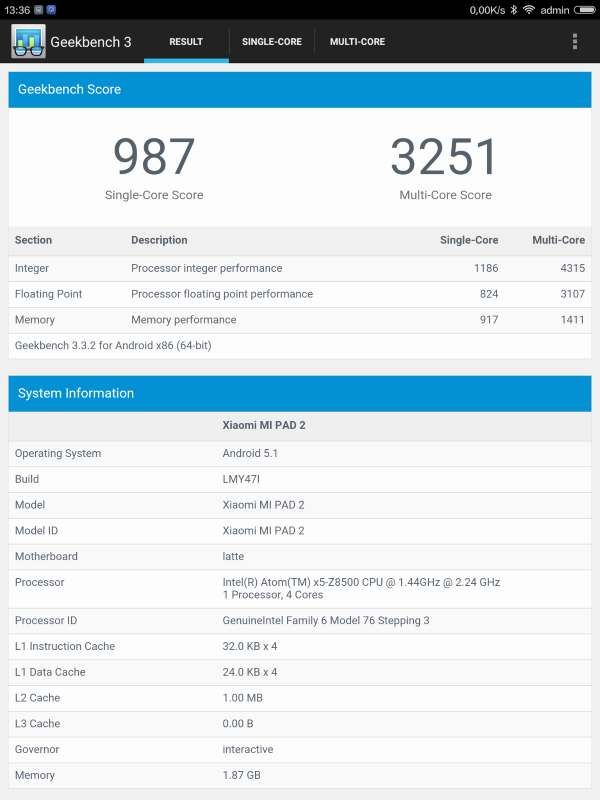
Task: Select the Memory performance row
Action: click(x=300, y=320)
